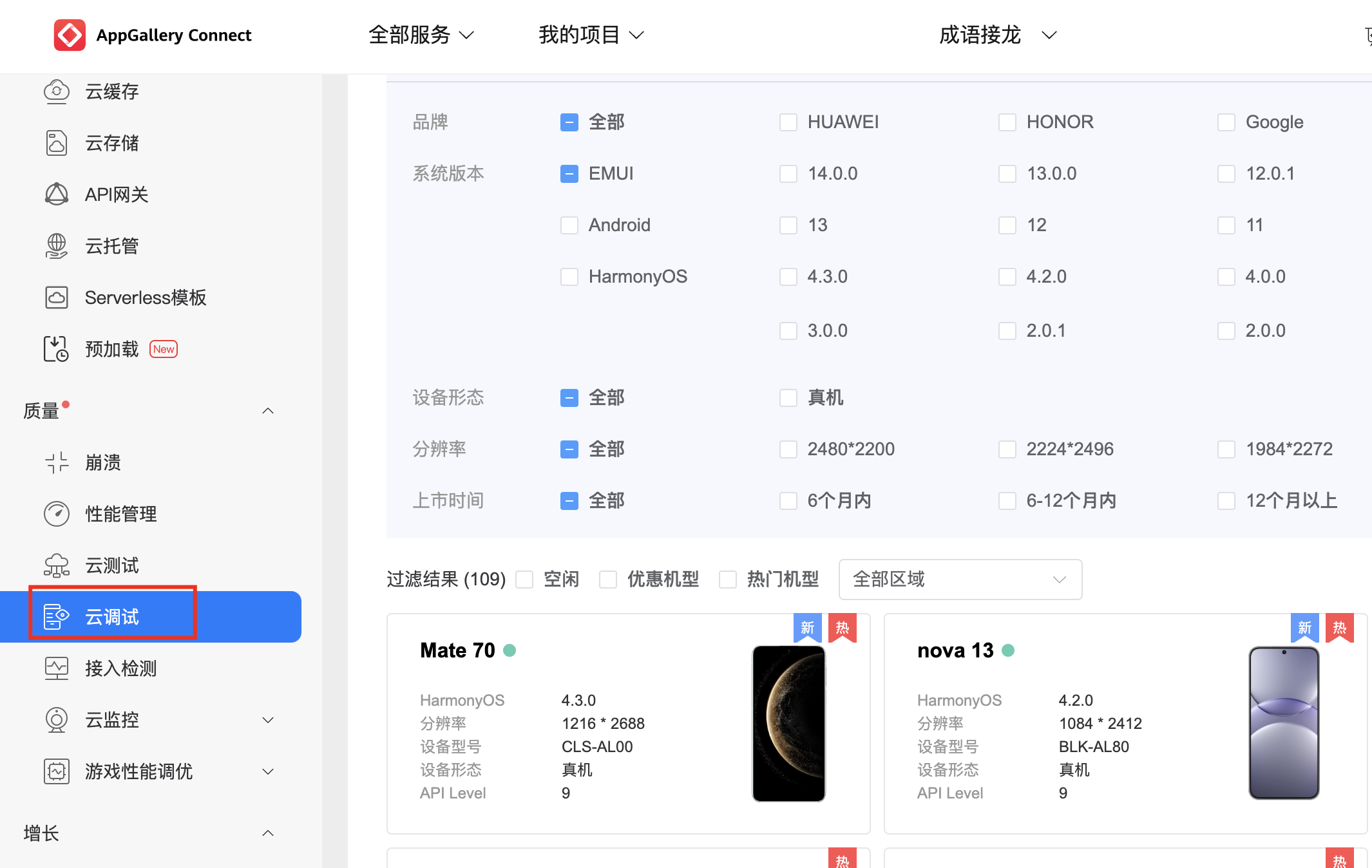Check the 优惠机型 filter checkbox
Viewport: 1372px width, 868px height.
[x=608, y=580]
